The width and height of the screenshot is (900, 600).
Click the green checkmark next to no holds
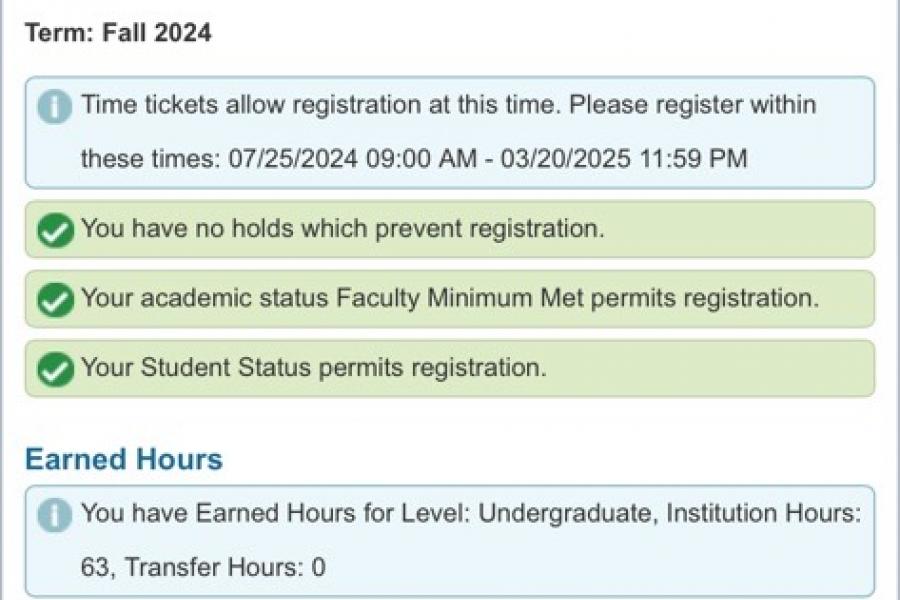tap(54, 231)
